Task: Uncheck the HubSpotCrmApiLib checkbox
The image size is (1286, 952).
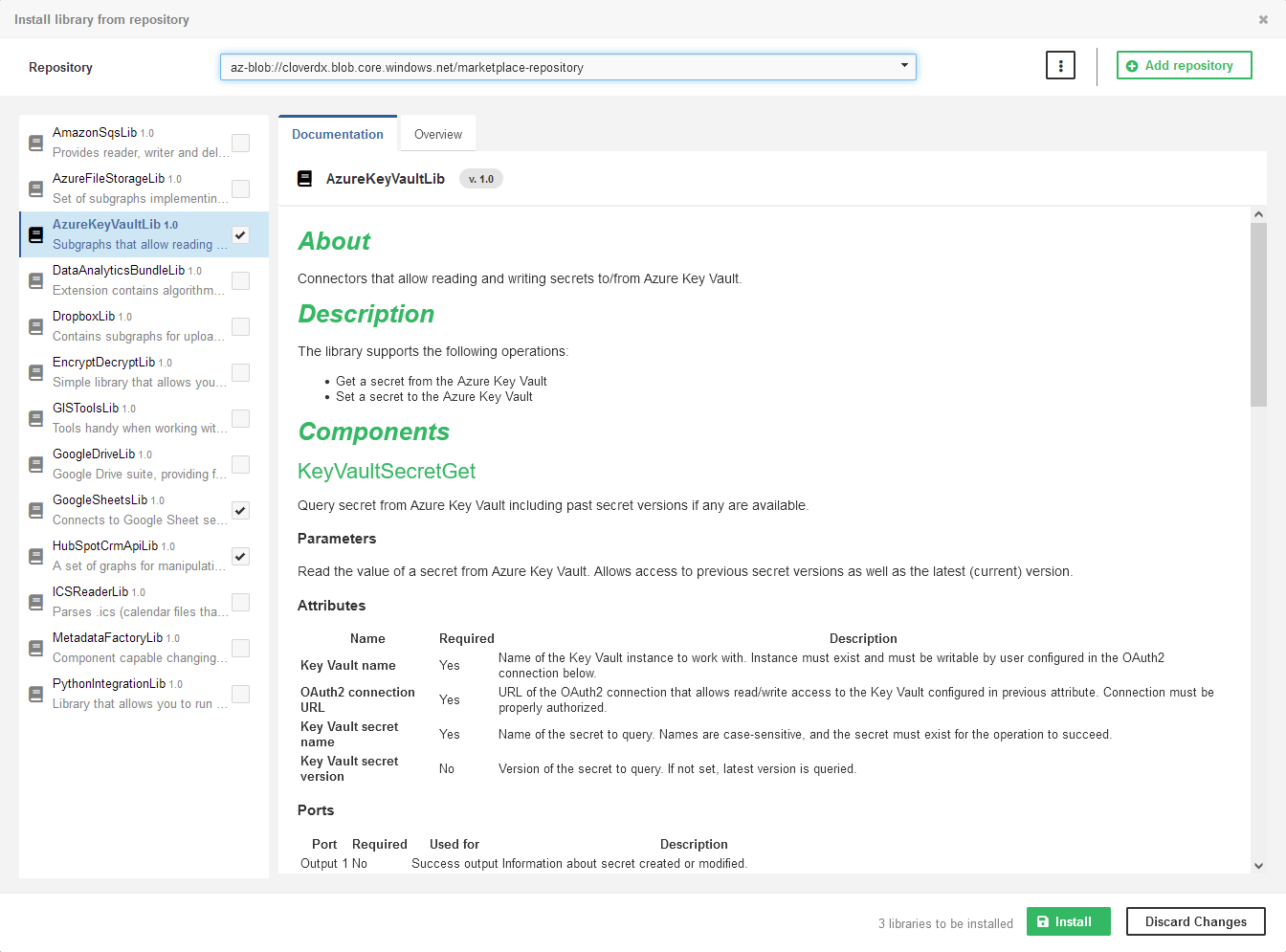Action: click(x=241, y=556)
